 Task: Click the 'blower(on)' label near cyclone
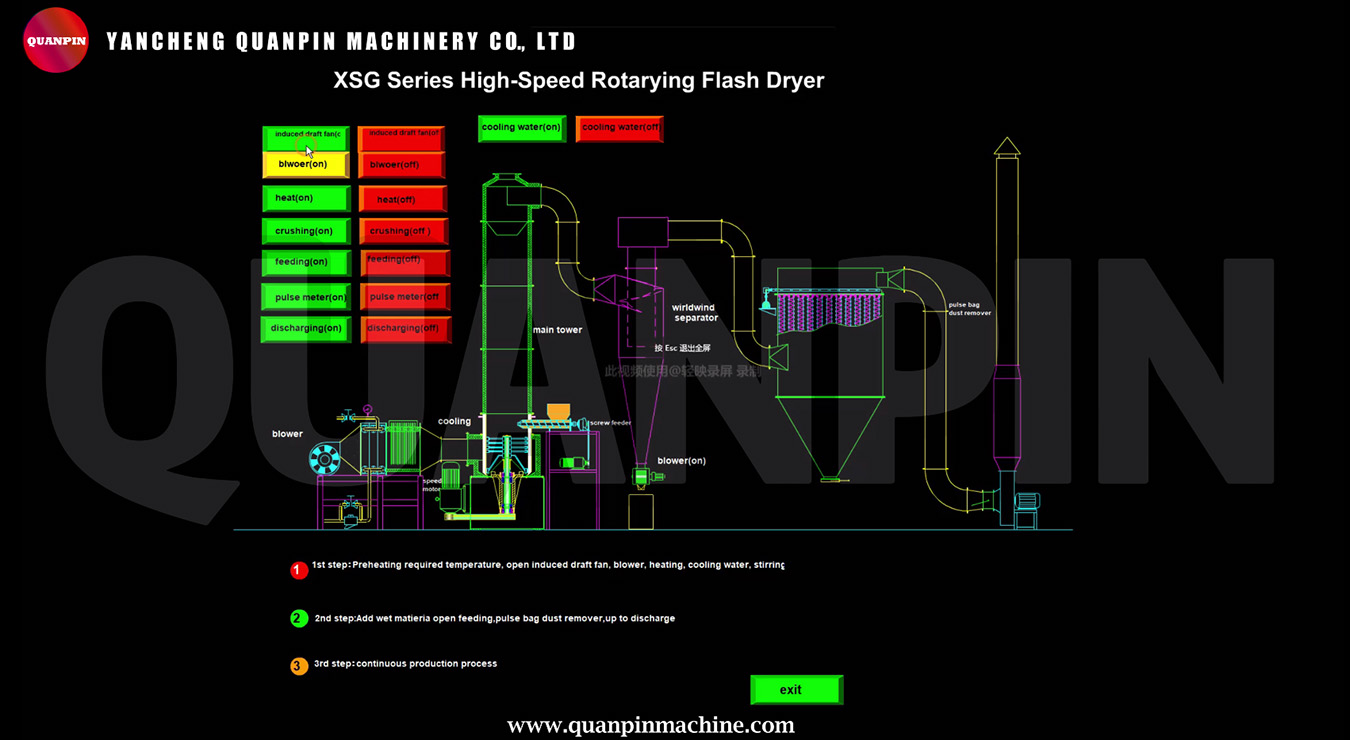click(x=681, y=461)
